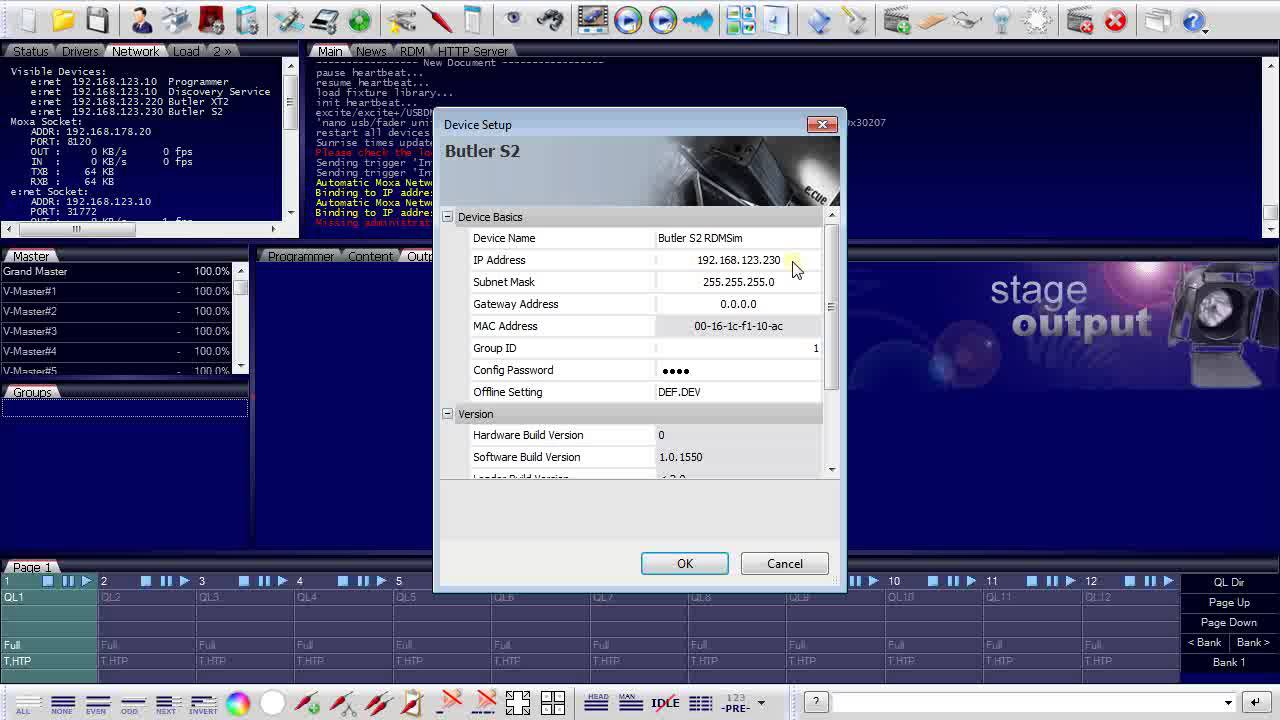Open the help icon dropdown arrow
This screenshot has height=720, width=1280.
click(x=1206, y=30)
